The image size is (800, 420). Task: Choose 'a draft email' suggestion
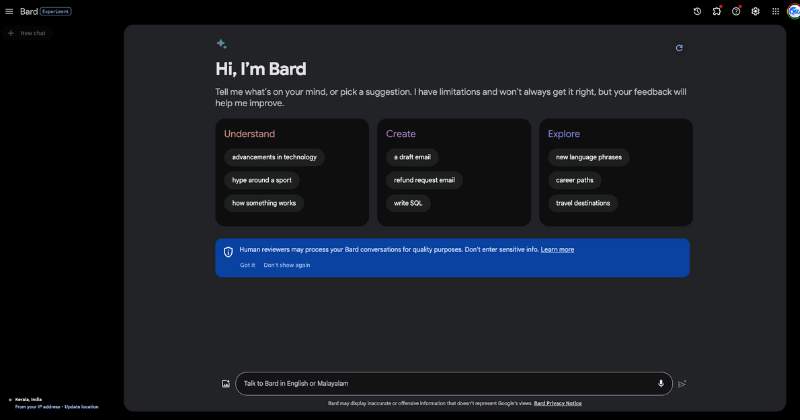(412, 157)
